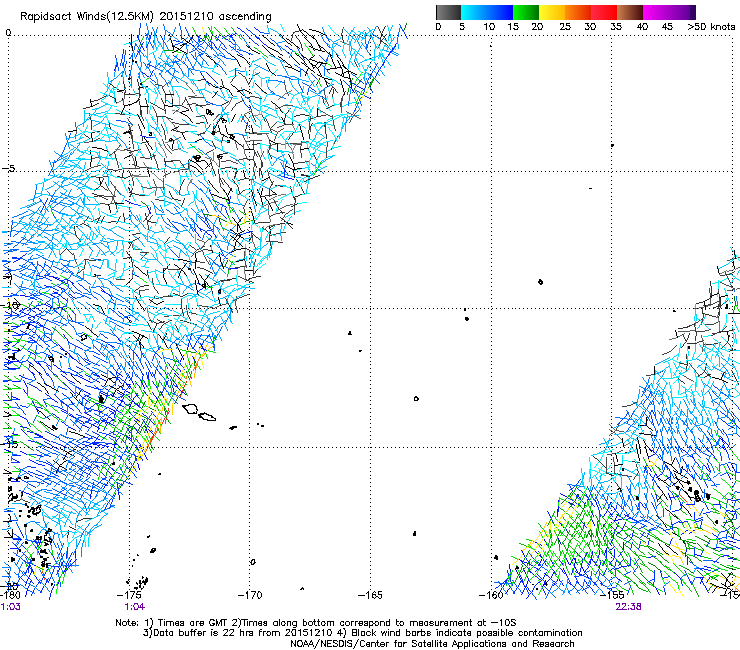
Task: Click the green 15-20 knots legend swatch
Action: [x=526, y=12]
